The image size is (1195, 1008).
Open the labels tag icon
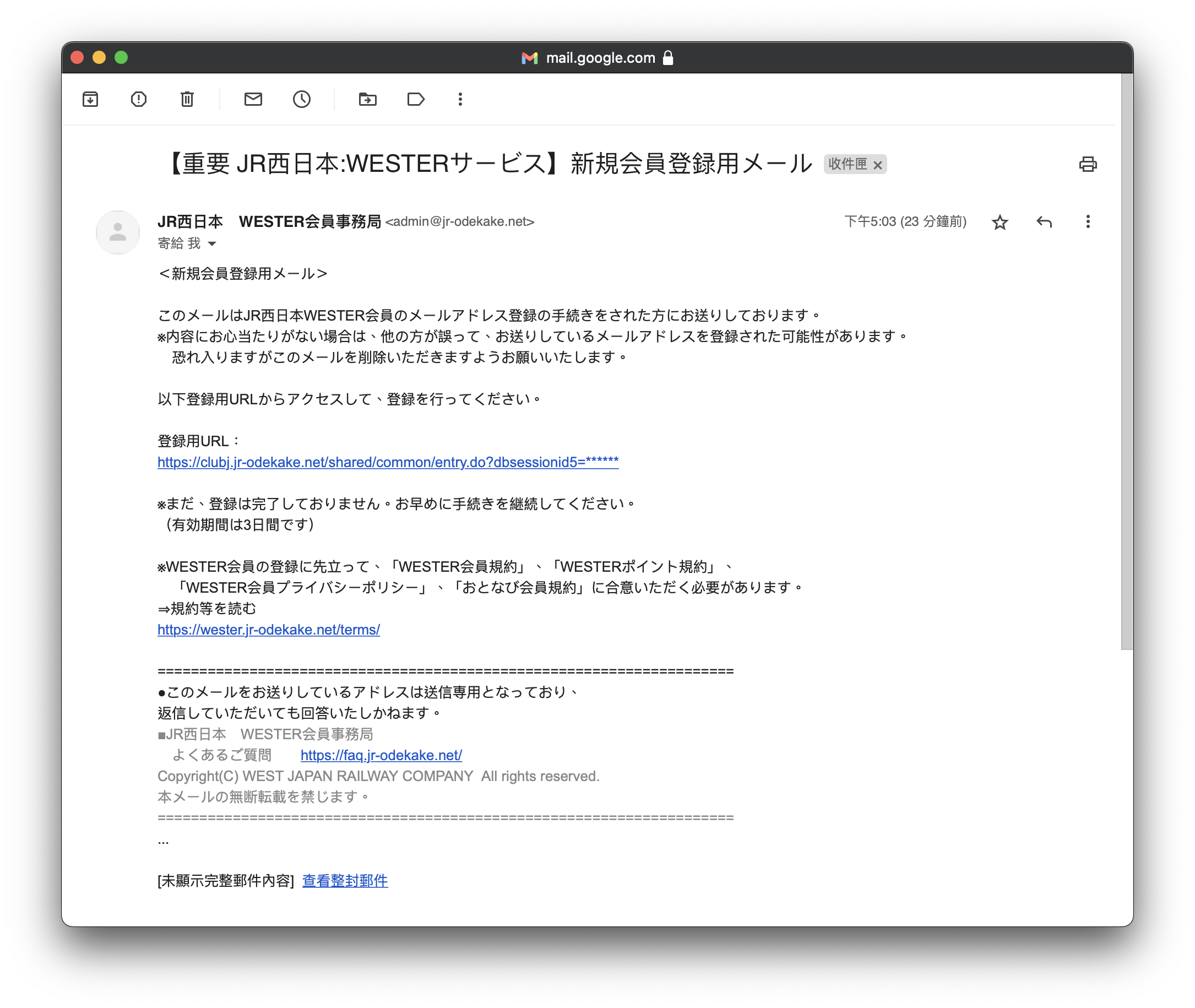[x=416, y=100]
